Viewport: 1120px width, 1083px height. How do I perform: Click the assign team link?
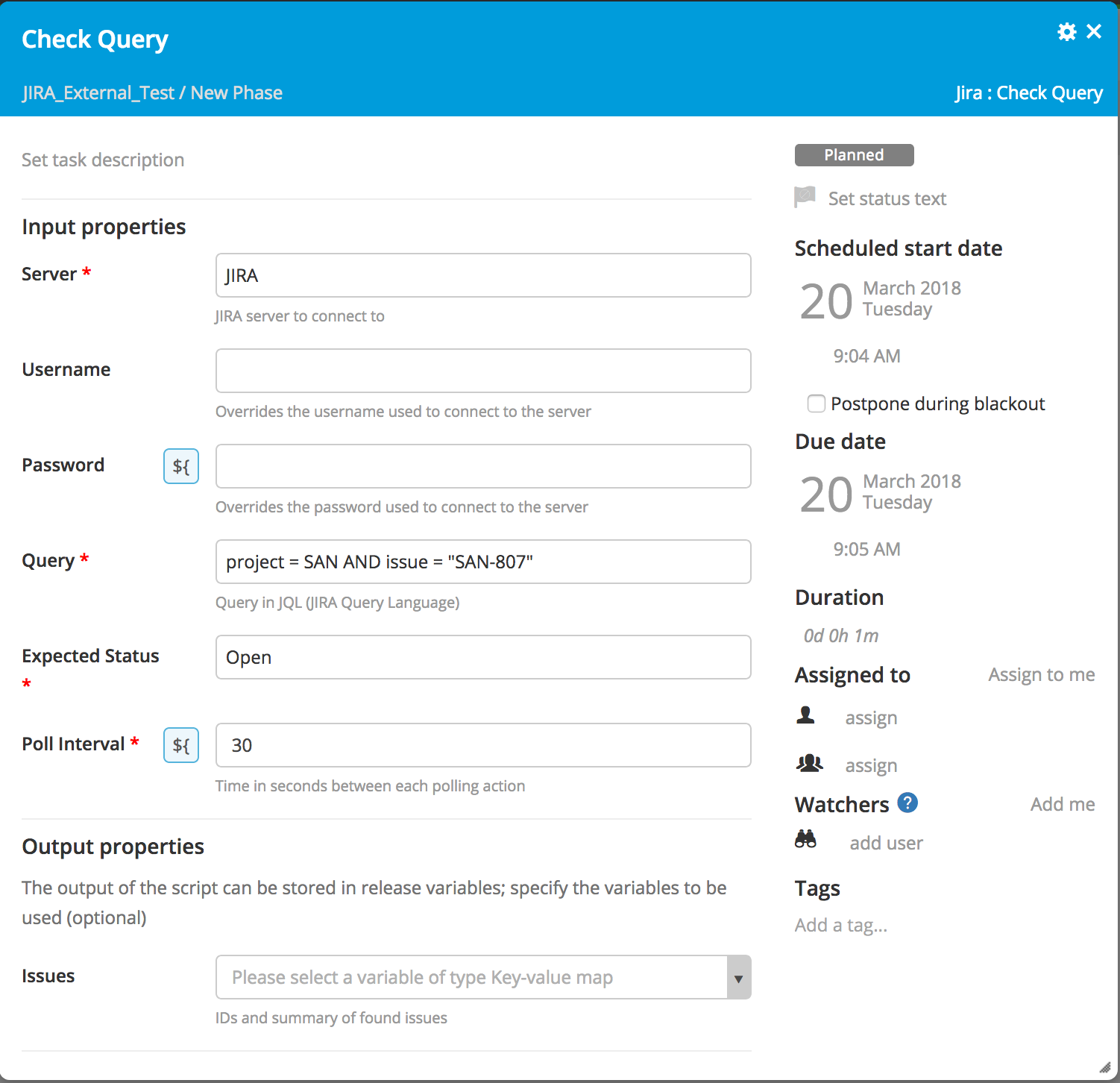pos(871,765)
